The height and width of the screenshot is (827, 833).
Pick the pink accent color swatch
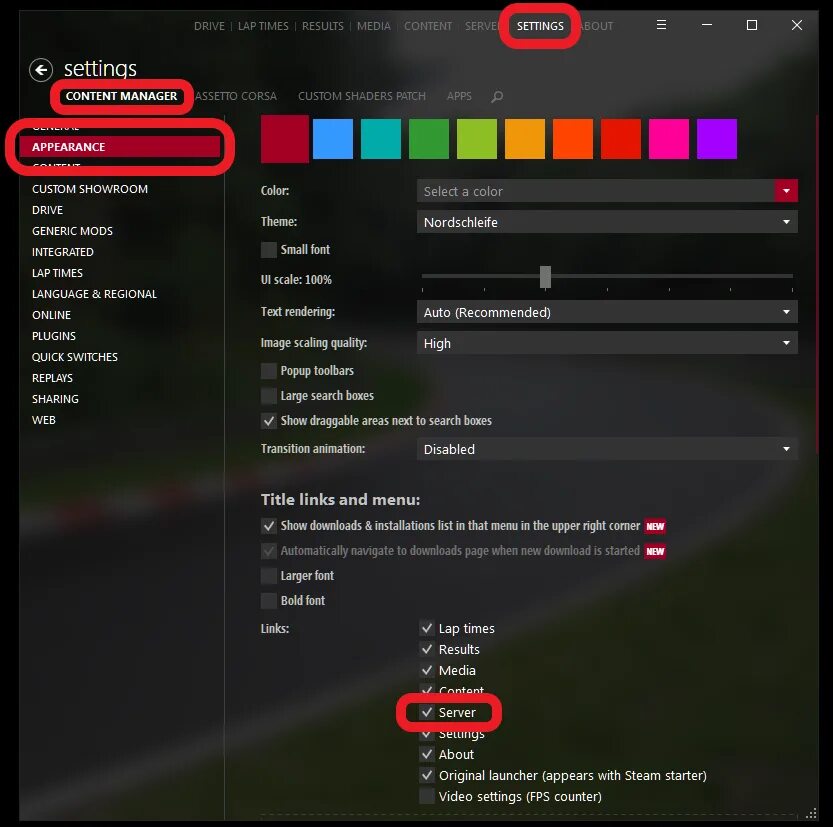click(x=669, y=139)
